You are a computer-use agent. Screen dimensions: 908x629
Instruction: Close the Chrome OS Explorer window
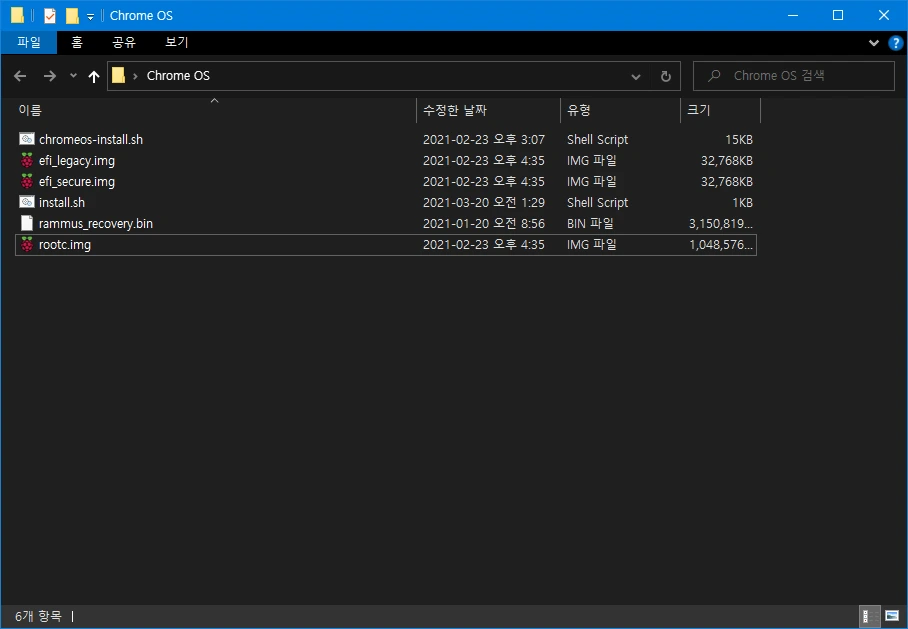pos(884,16)
